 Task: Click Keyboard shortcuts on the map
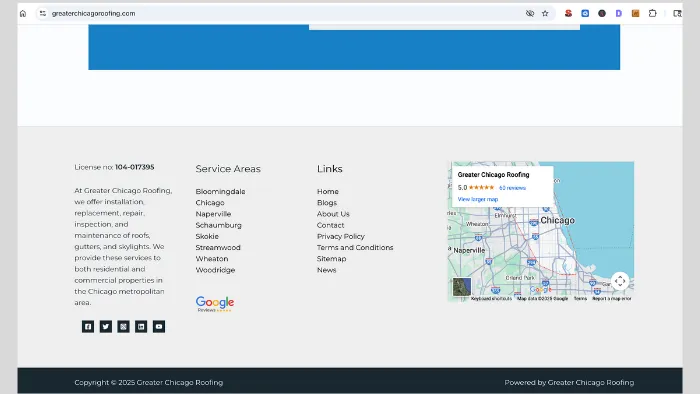(x=491, y=299)
